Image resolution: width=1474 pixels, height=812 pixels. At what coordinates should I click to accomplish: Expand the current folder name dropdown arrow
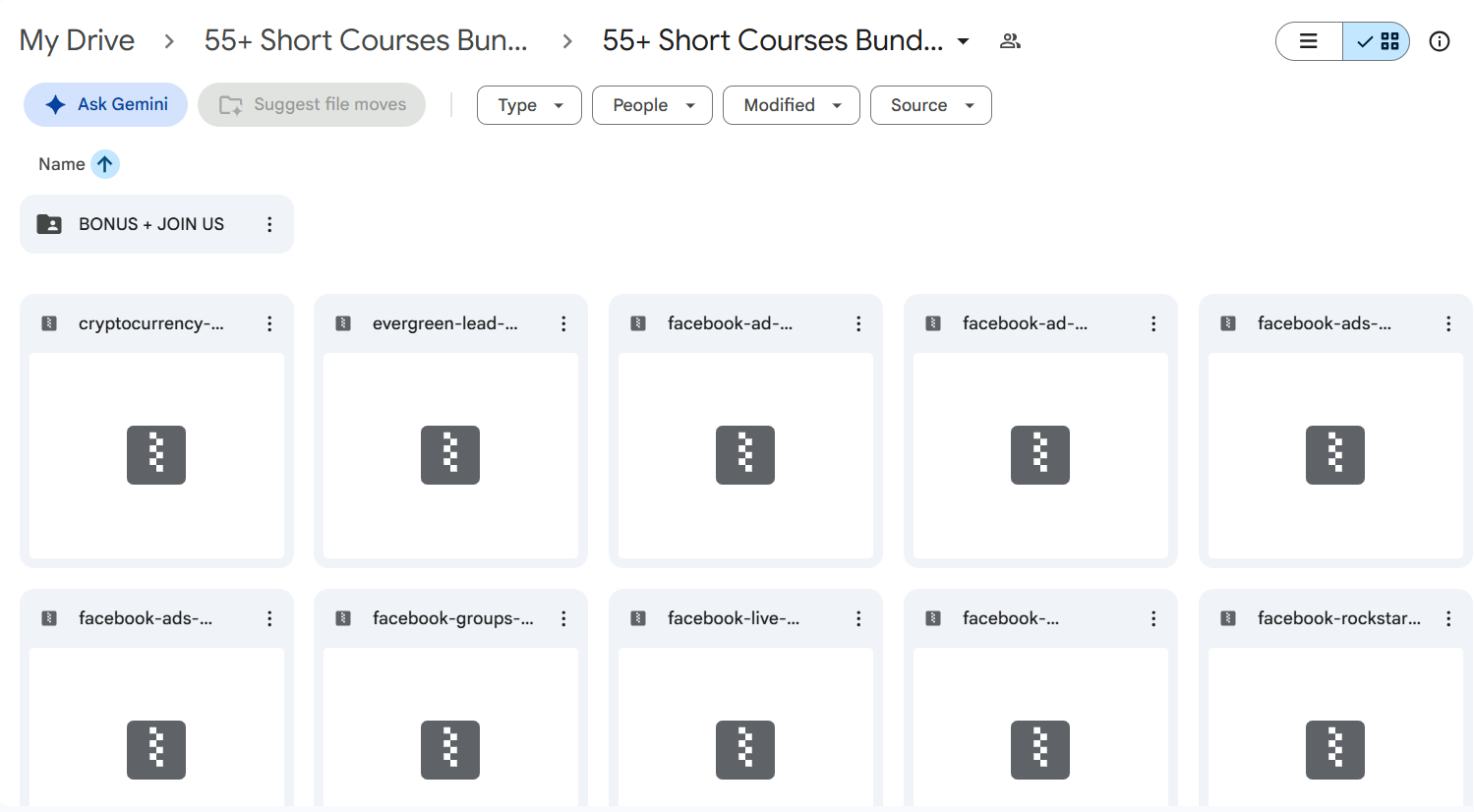[964, 41]
